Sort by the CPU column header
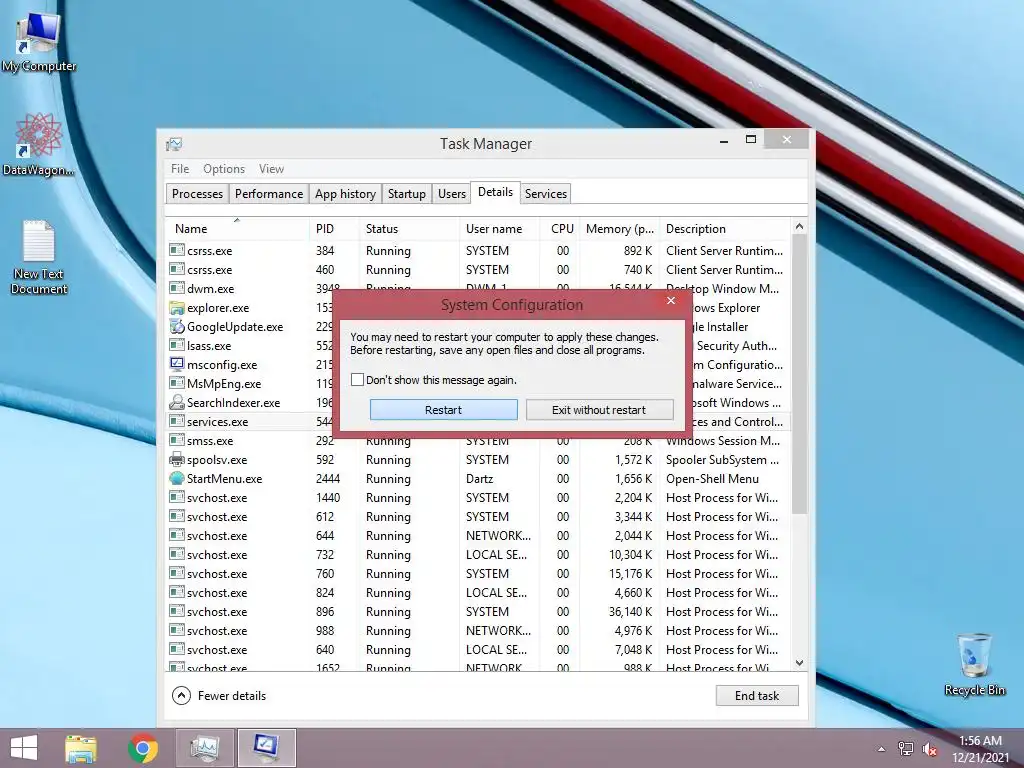The height and width of the screenshot is (768, 1024). click(x=560, y=229)
